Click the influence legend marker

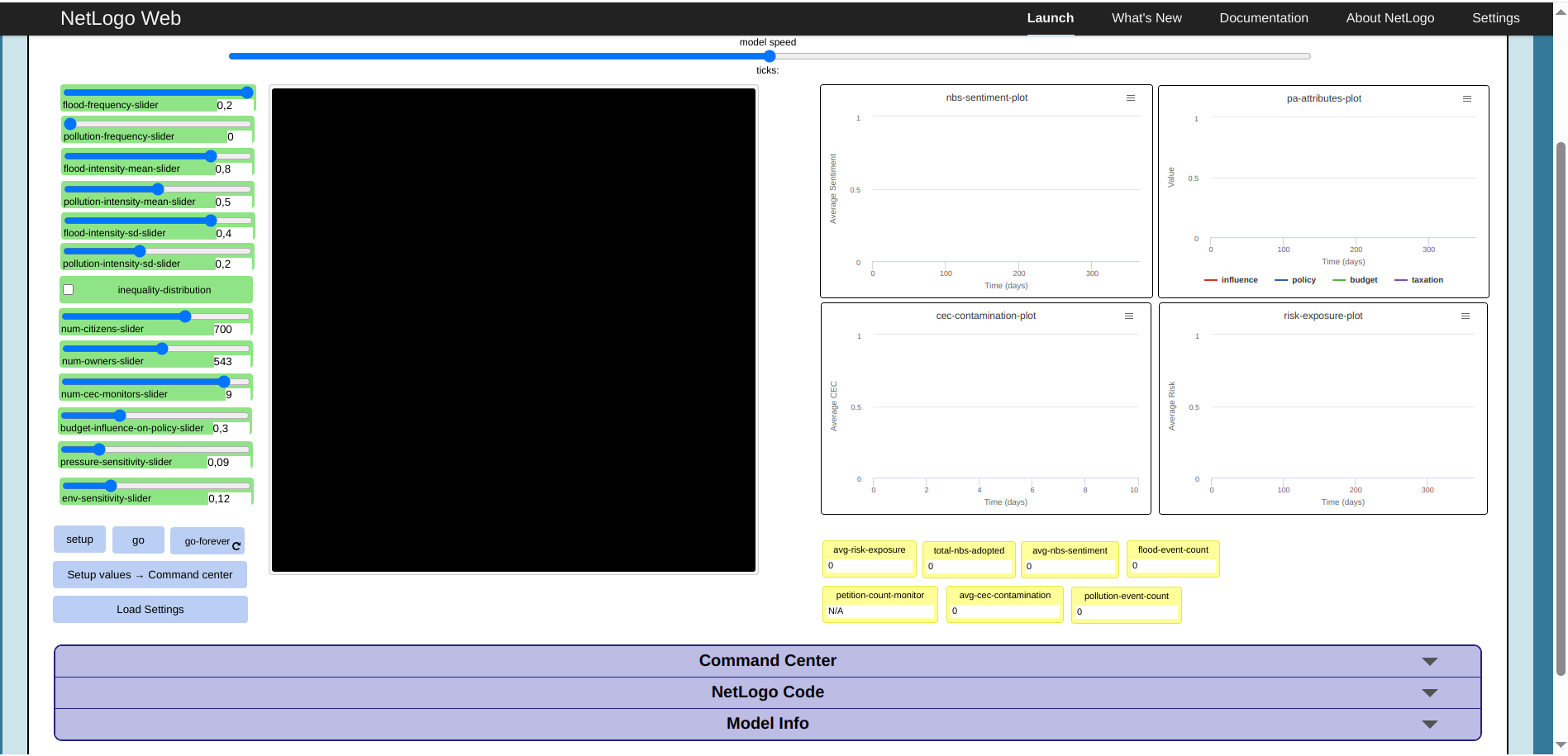[x=1211, y=279]
